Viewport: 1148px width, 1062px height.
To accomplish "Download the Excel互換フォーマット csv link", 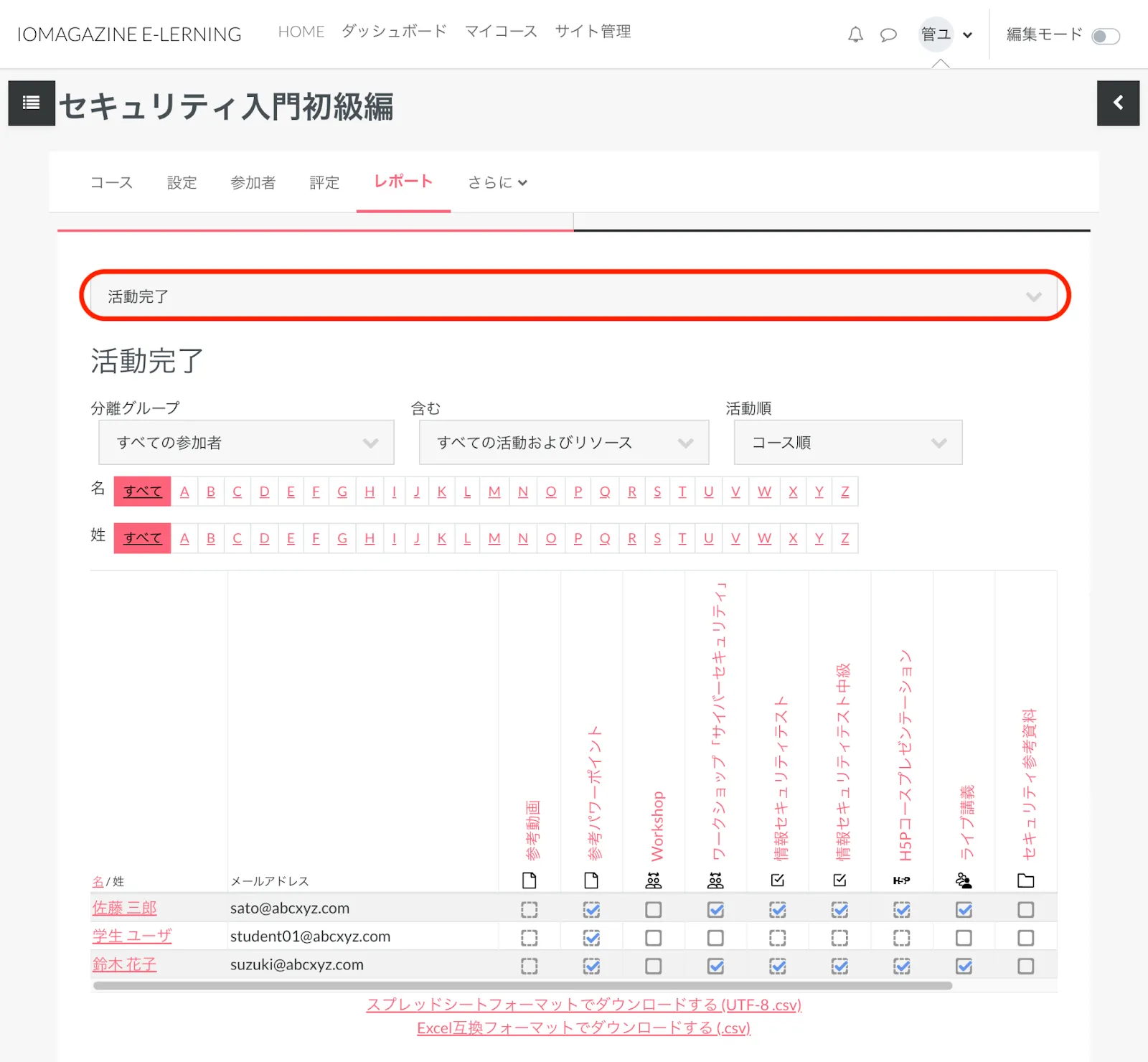I will point(583,1028).
